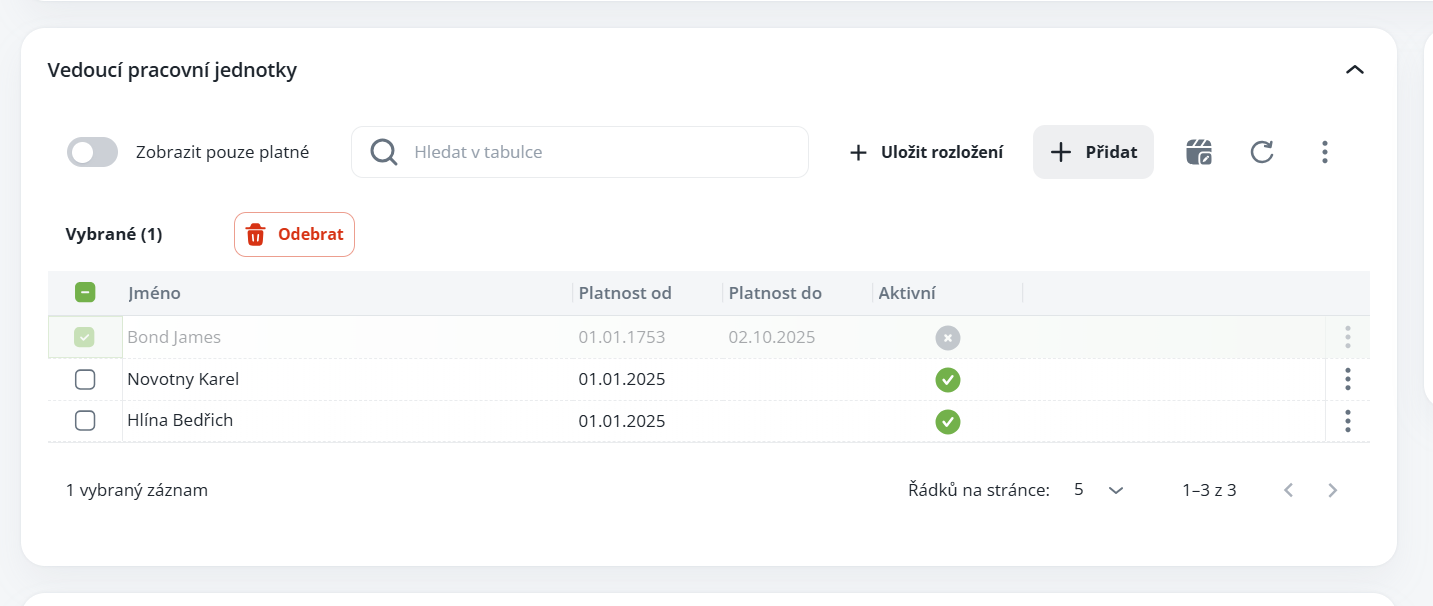Click the 'Odebrat' remove button
Screen dimensions: 1433x606
pyautogui.click(x=294, y=235)
